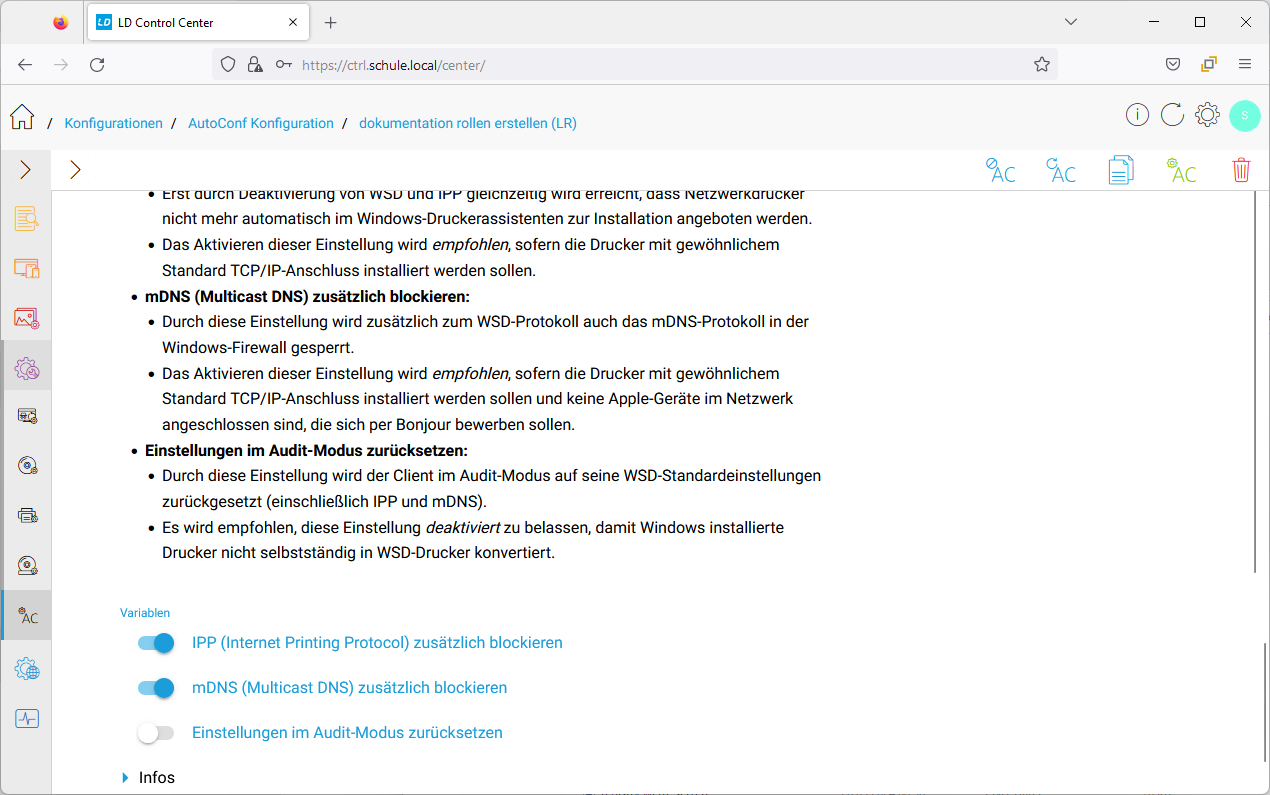Go back using the browser back arrow
The width and height of the screenshot is (1270, 795).
tap(25, 64)
